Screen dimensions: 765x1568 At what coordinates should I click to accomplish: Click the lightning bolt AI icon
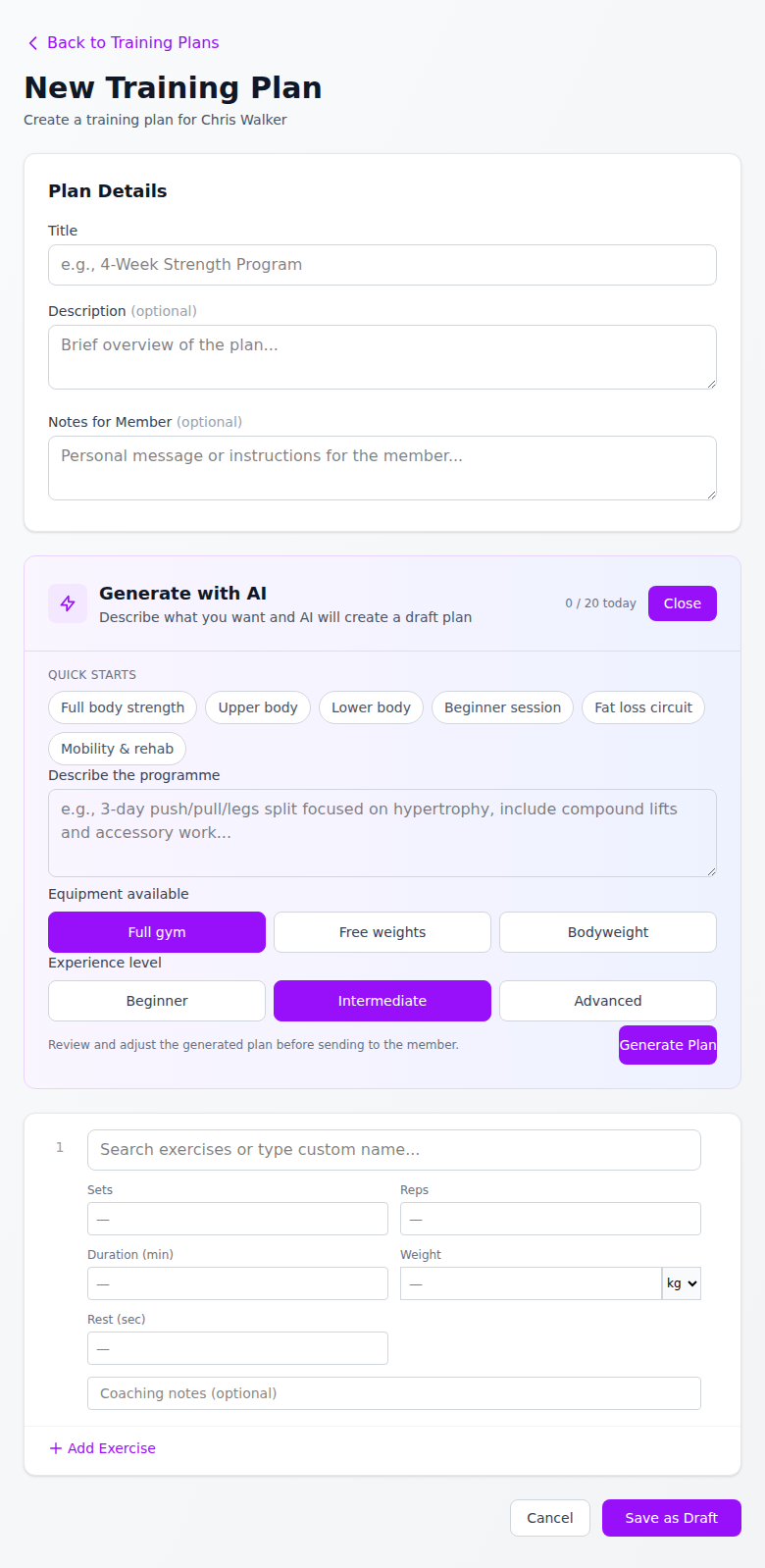(67, 602)
